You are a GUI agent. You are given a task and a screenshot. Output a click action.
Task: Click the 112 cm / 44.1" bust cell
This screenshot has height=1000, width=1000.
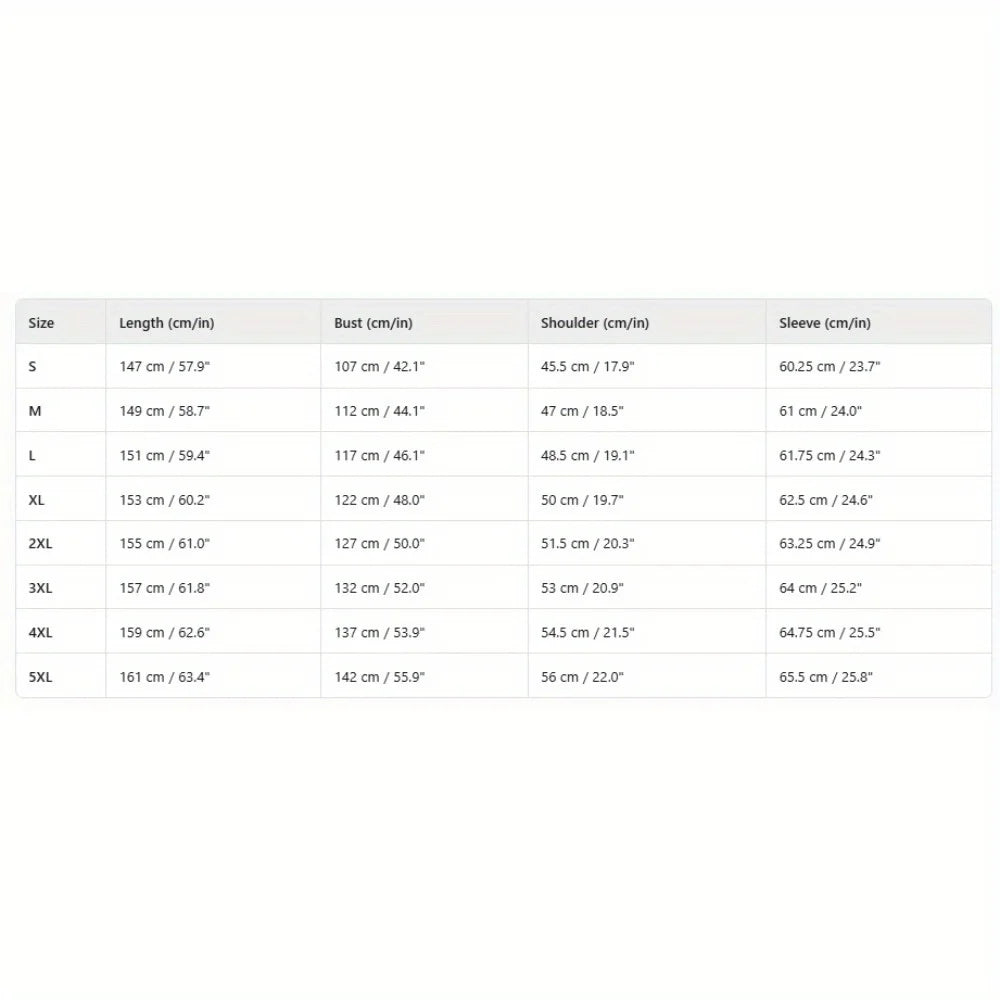click(380, 411)
